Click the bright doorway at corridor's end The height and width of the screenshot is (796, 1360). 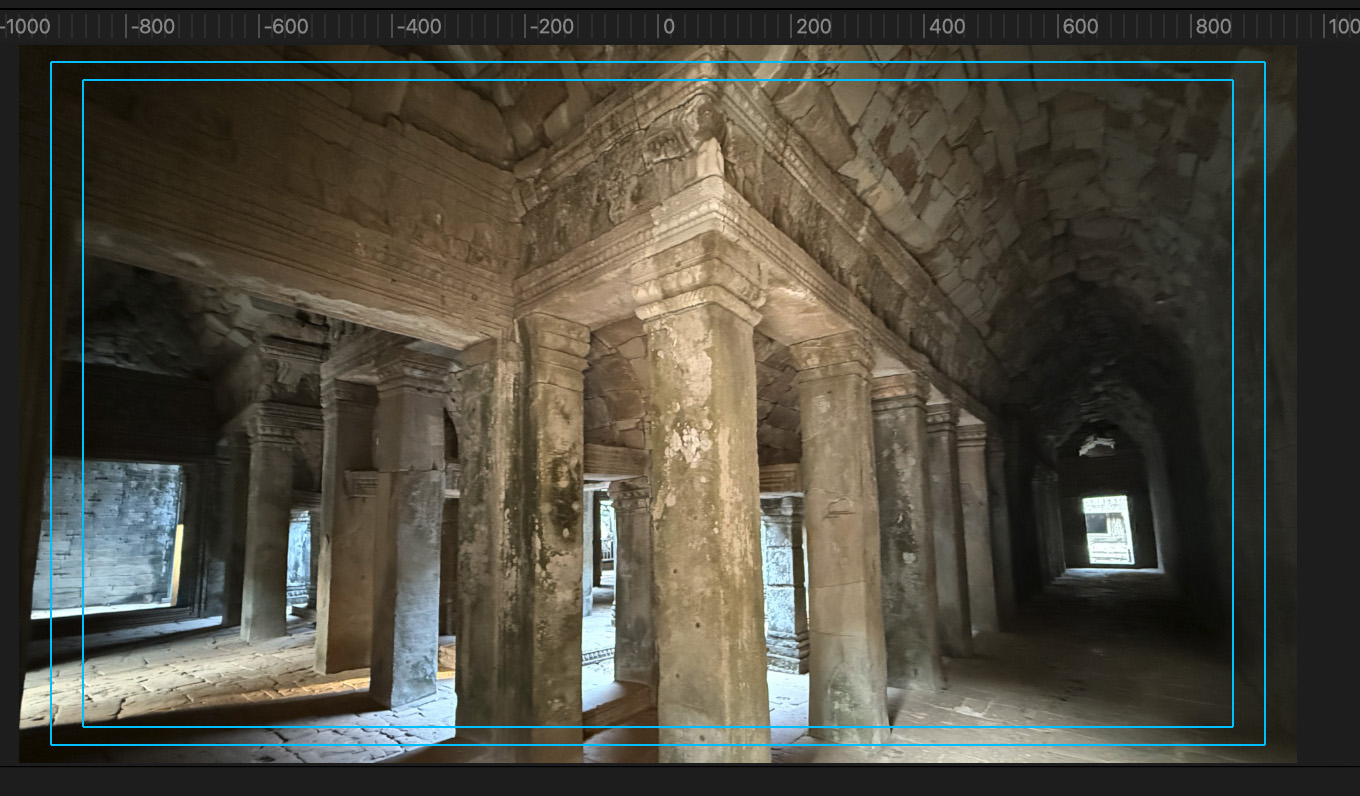click(1107, 530)
